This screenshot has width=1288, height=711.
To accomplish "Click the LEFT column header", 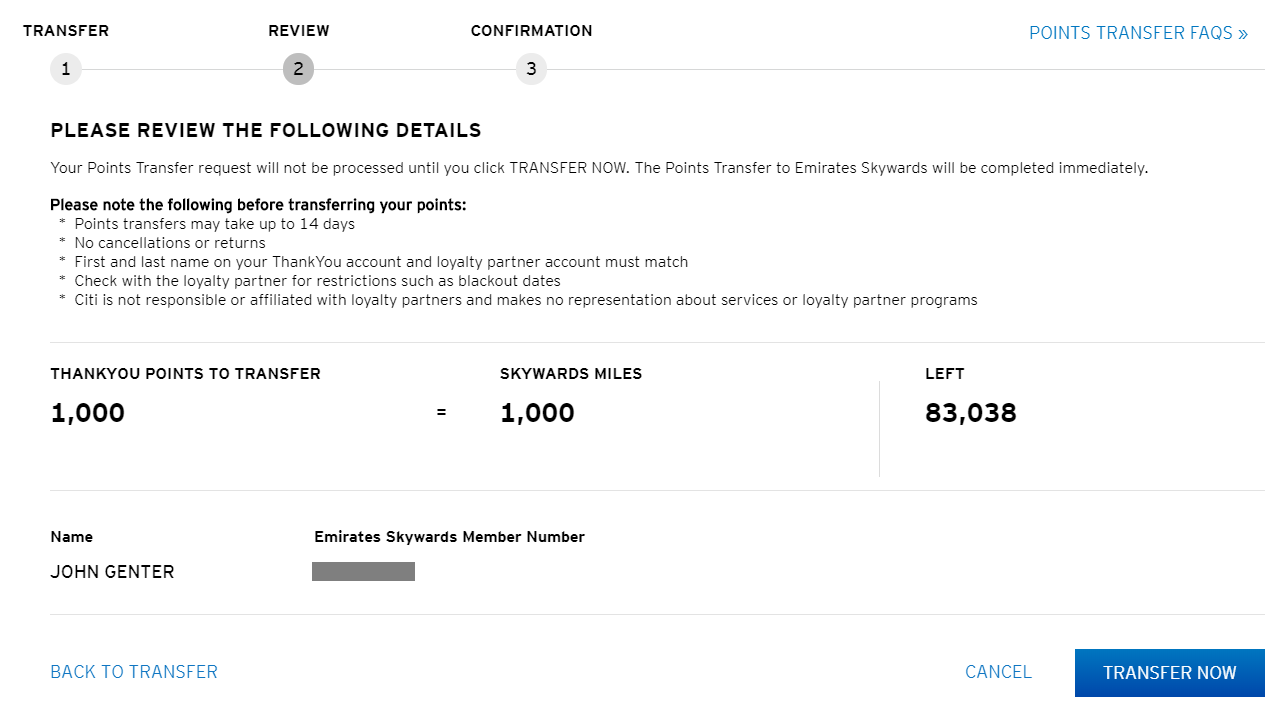I will pyautogui.click(x=944, y=373).
